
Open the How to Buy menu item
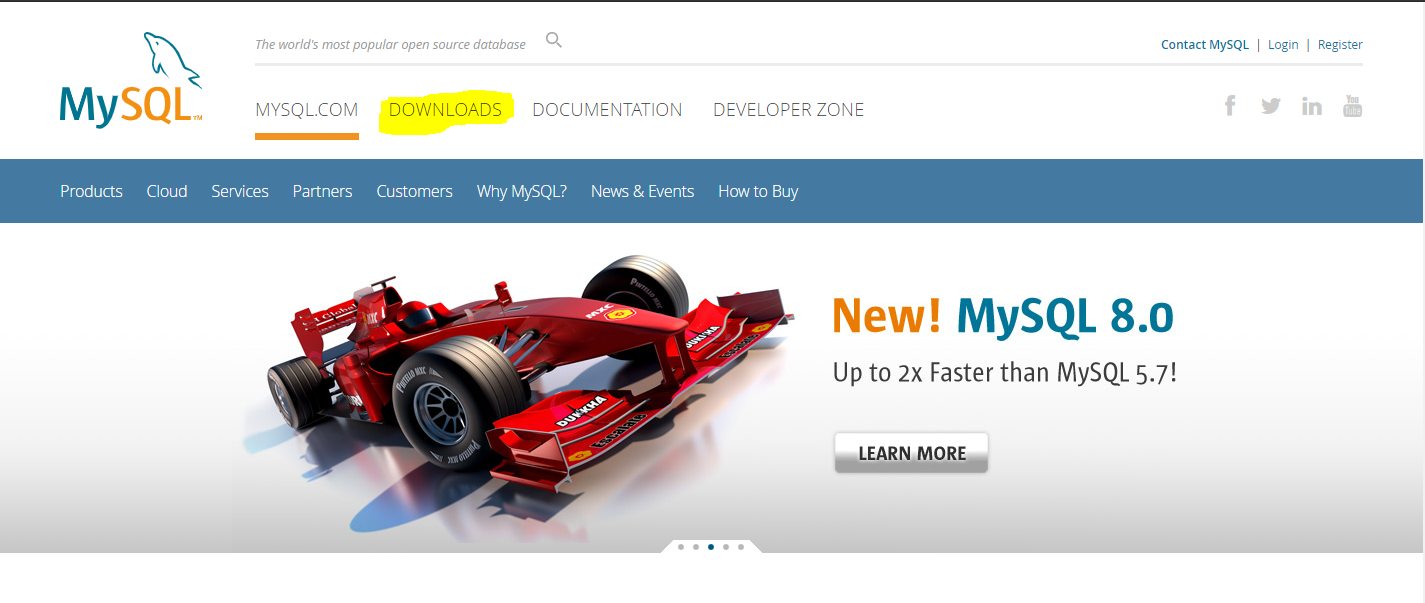coord(758,191)
